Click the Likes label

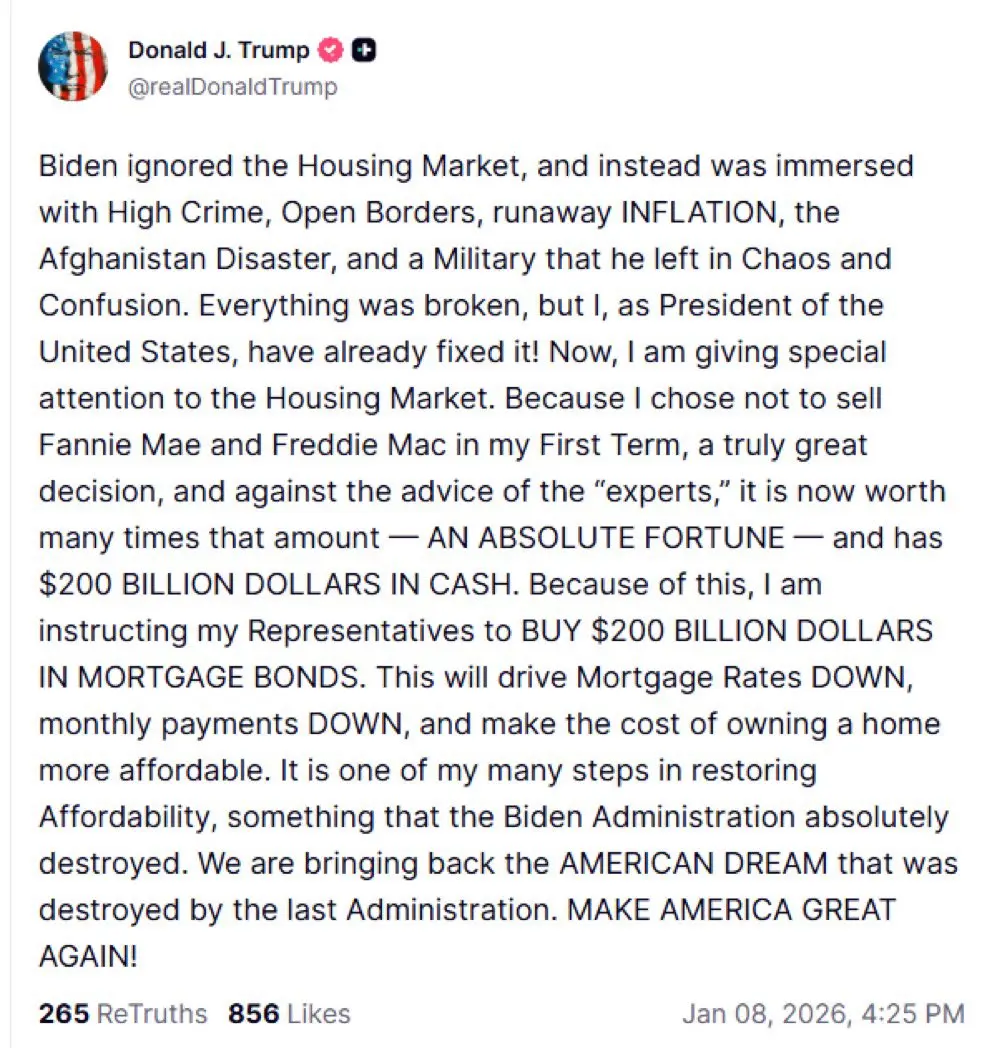coord(317,1013)
